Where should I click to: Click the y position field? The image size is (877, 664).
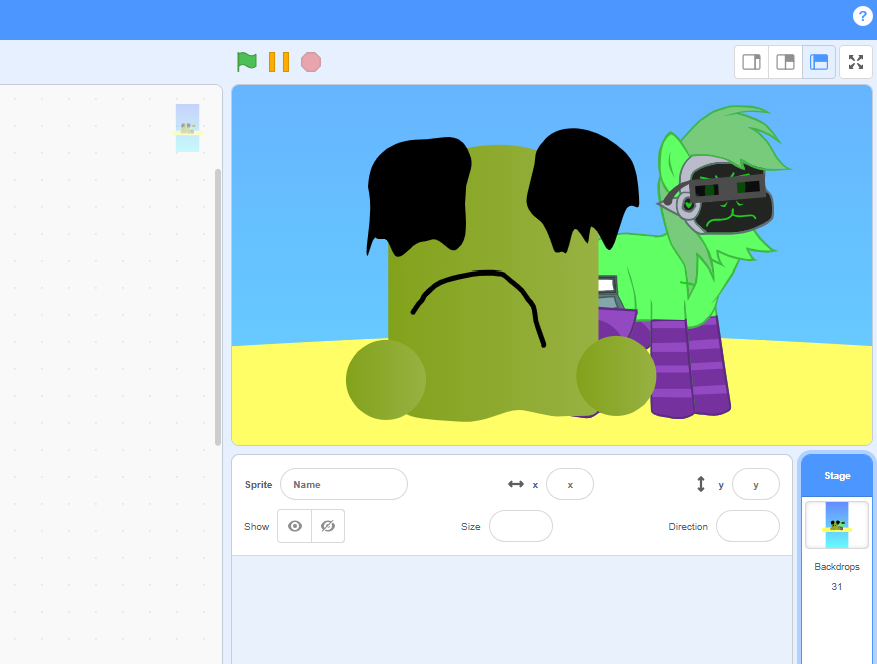756,484
